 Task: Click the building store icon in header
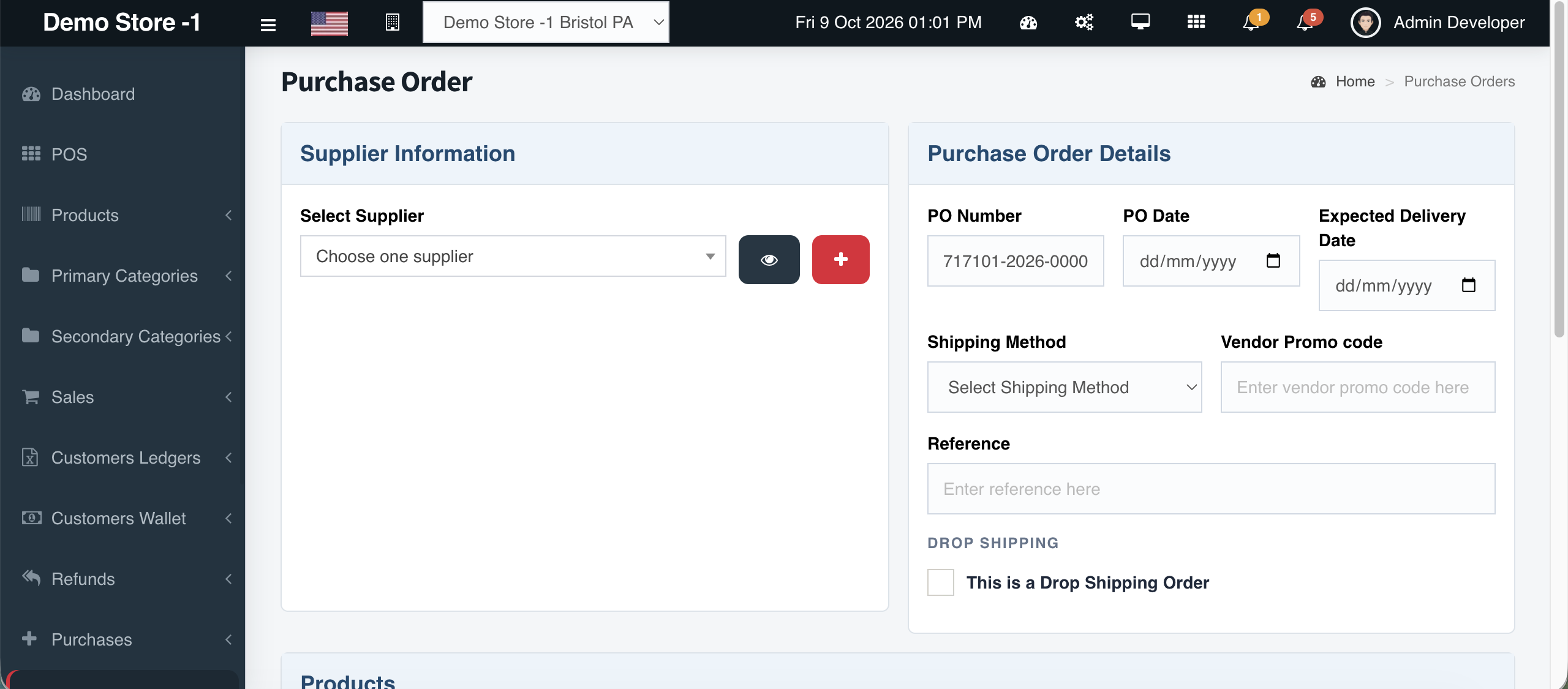click(x=393, y=23)
